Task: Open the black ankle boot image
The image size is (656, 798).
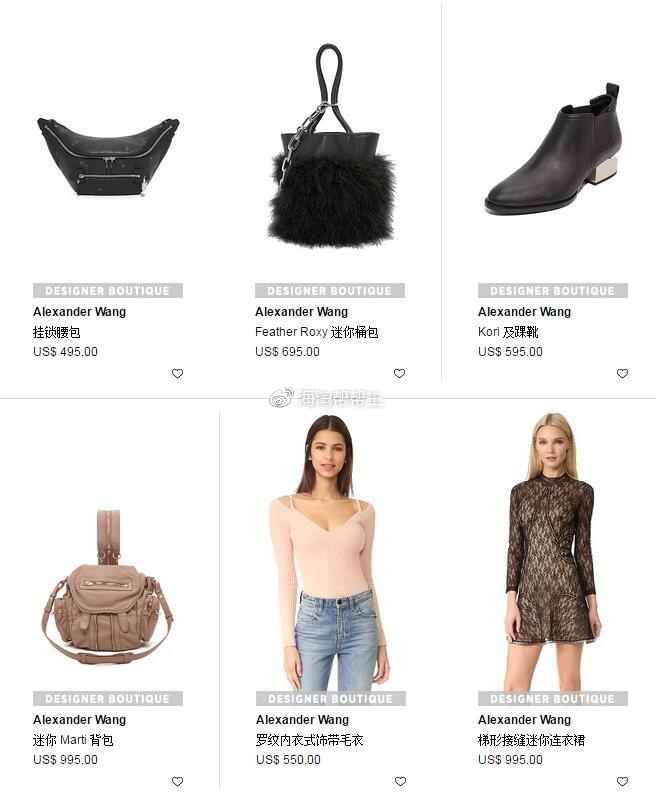Action: tap(553, 150)
